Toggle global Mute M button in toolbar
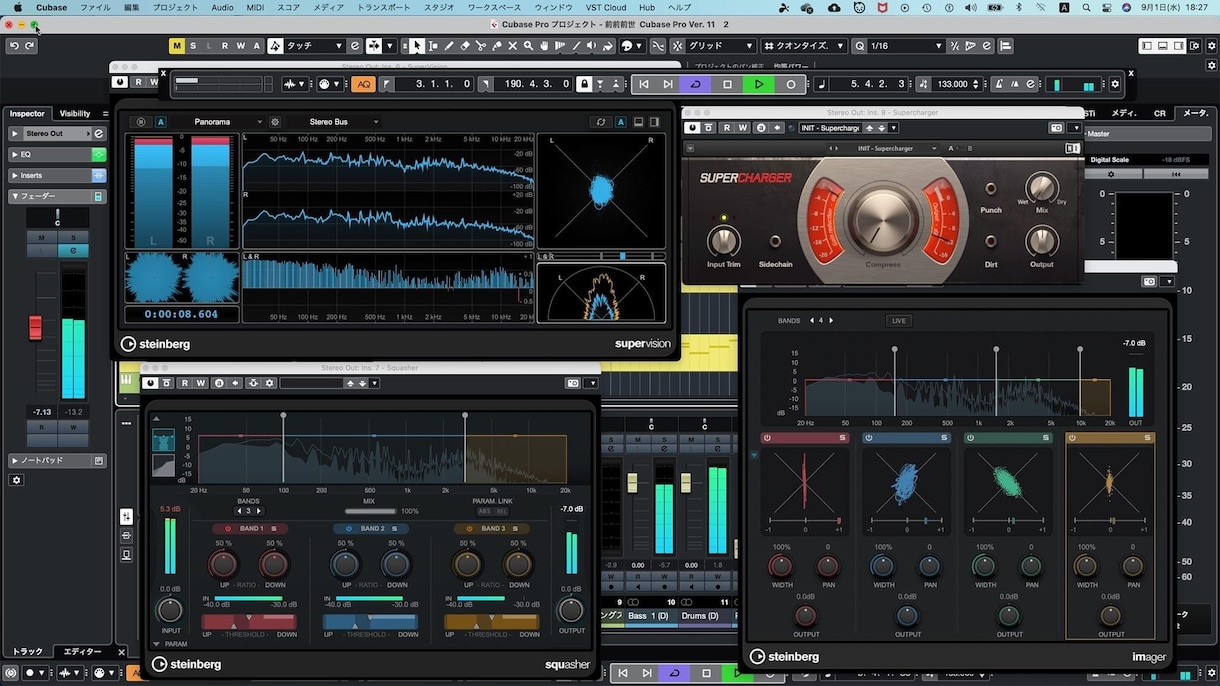 177,46
